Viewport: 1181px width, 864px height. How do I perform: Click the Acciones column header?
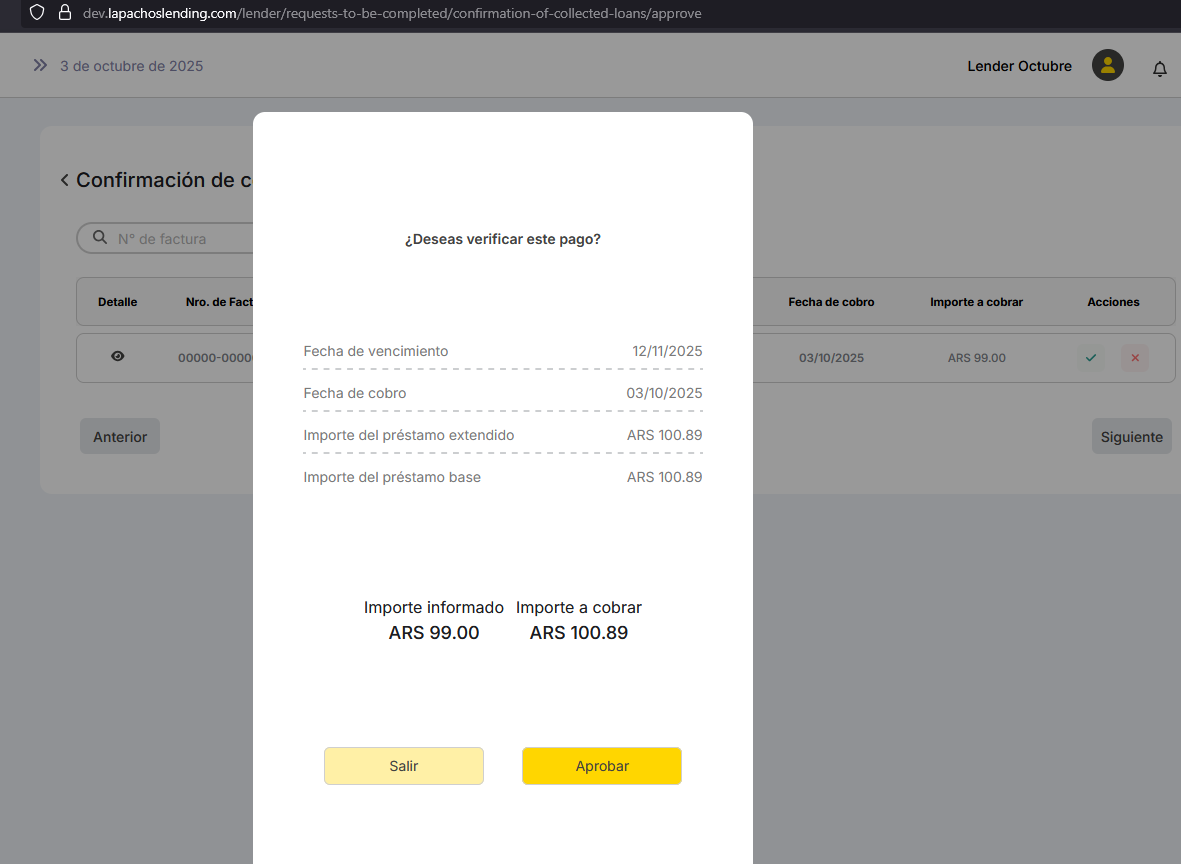click(x=1113, y=302)
